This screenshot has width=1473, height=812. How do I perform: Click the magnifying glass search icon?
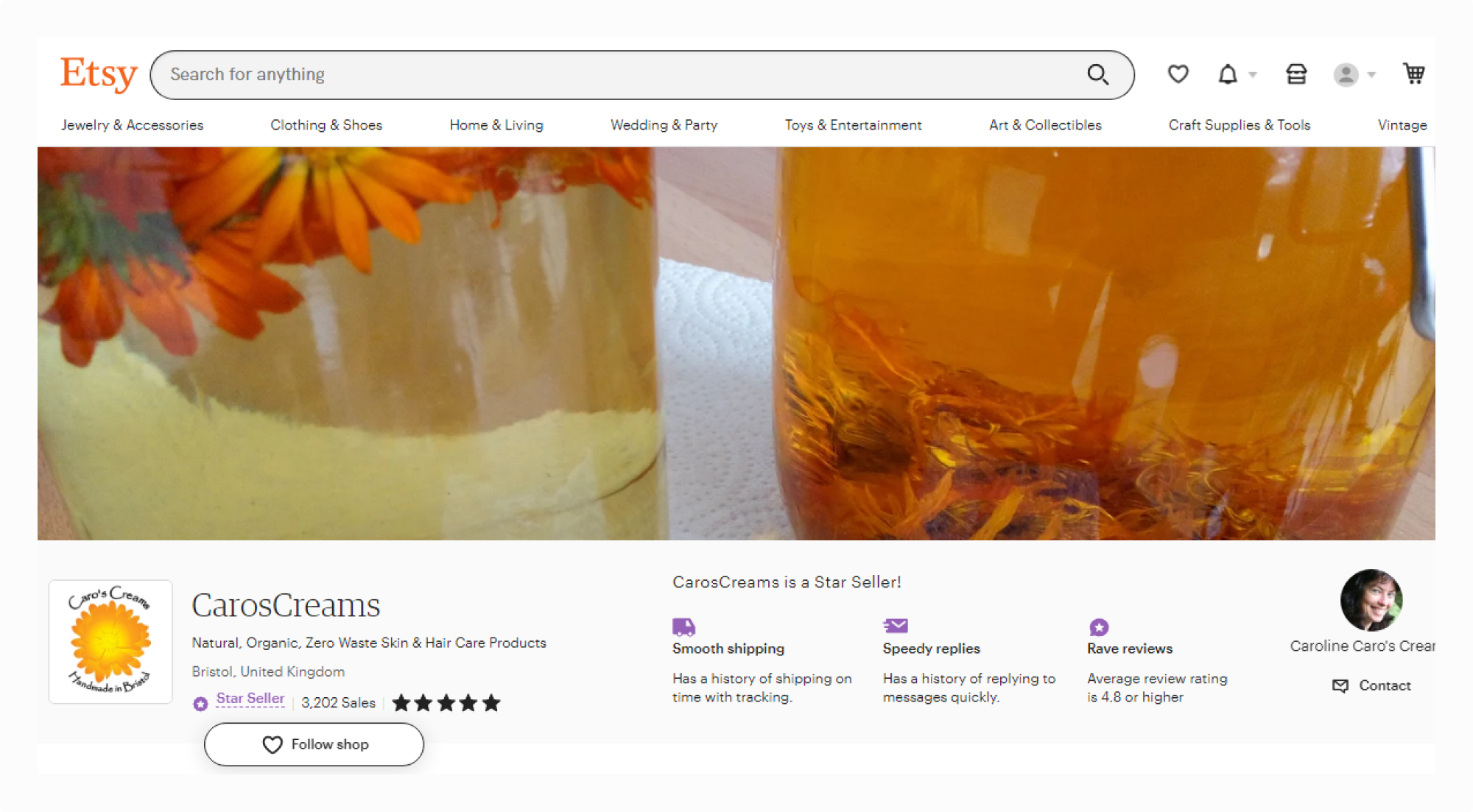pos(1097,74)
